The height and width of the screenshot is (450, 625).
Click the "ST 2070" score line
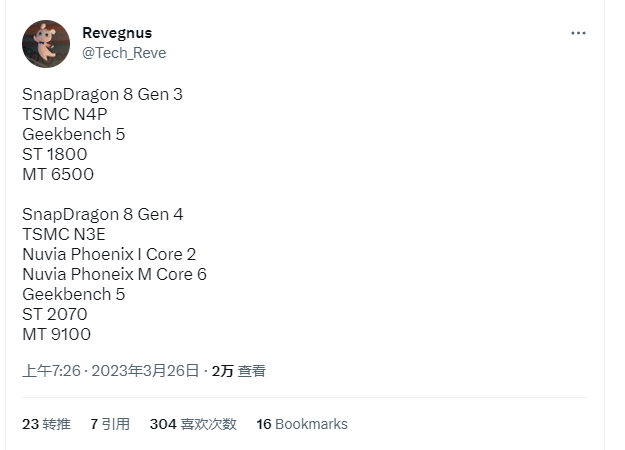[56, 314]
